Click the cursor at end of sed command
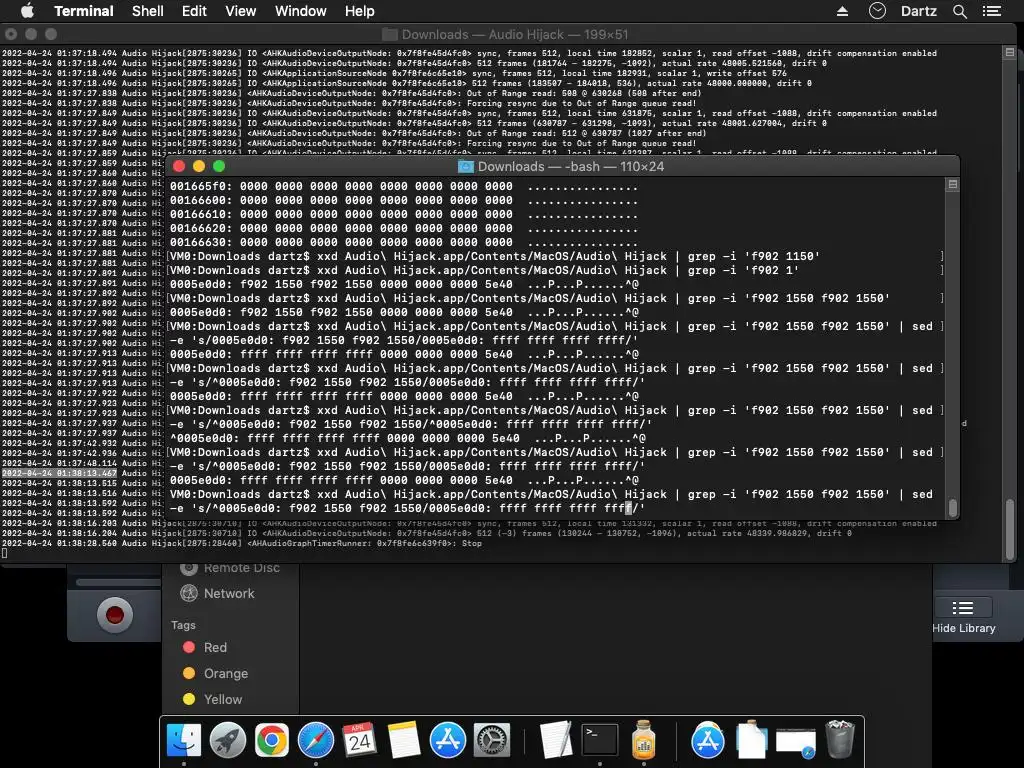The image size is (1024, 768). (629, 508)
